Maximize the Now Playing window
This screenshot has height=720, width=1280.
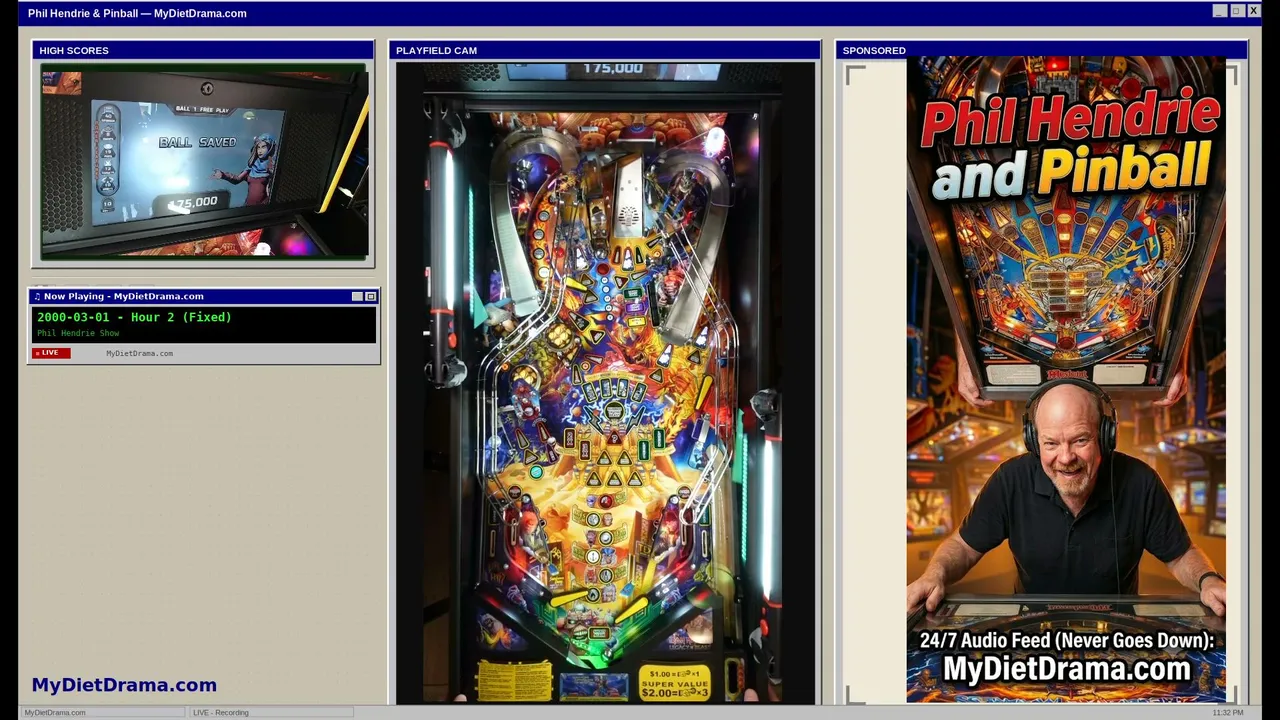[370, 297]
